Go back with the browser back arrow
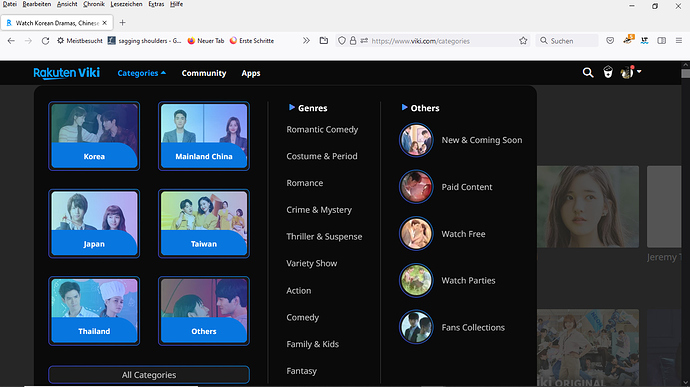 (11, 41)
